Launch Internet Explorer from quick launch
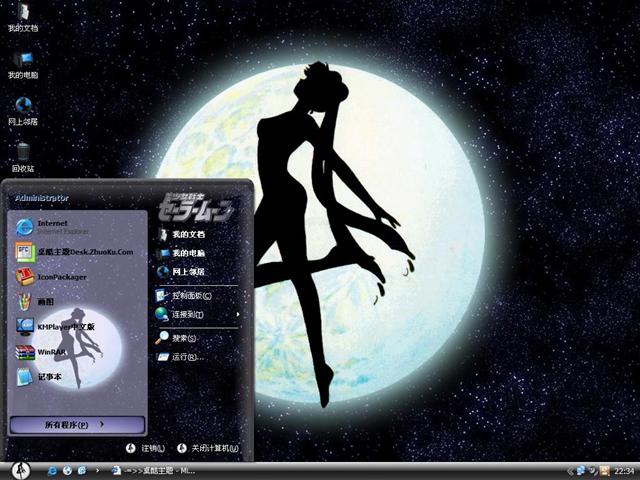This screenshot has width=640, height=480. [x=52, y=471]
